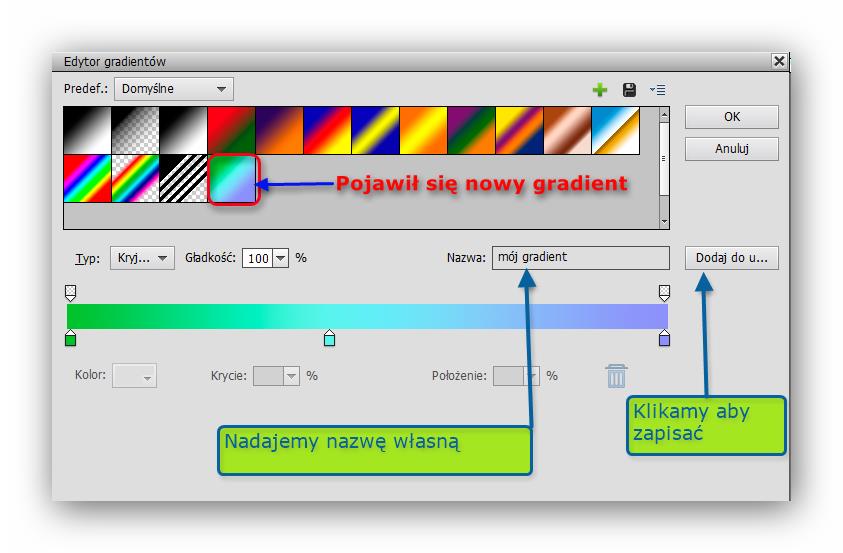
Task: Select the purple-green-orange gradient preset
Action: (x=471, y=131)
